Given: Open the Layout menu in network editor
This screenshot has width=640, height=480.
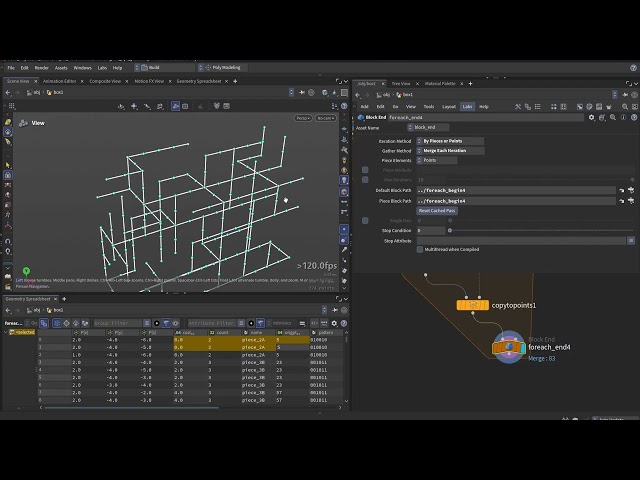Looking at the screenshot, I should pyautogui.click(x=449, y=107).
